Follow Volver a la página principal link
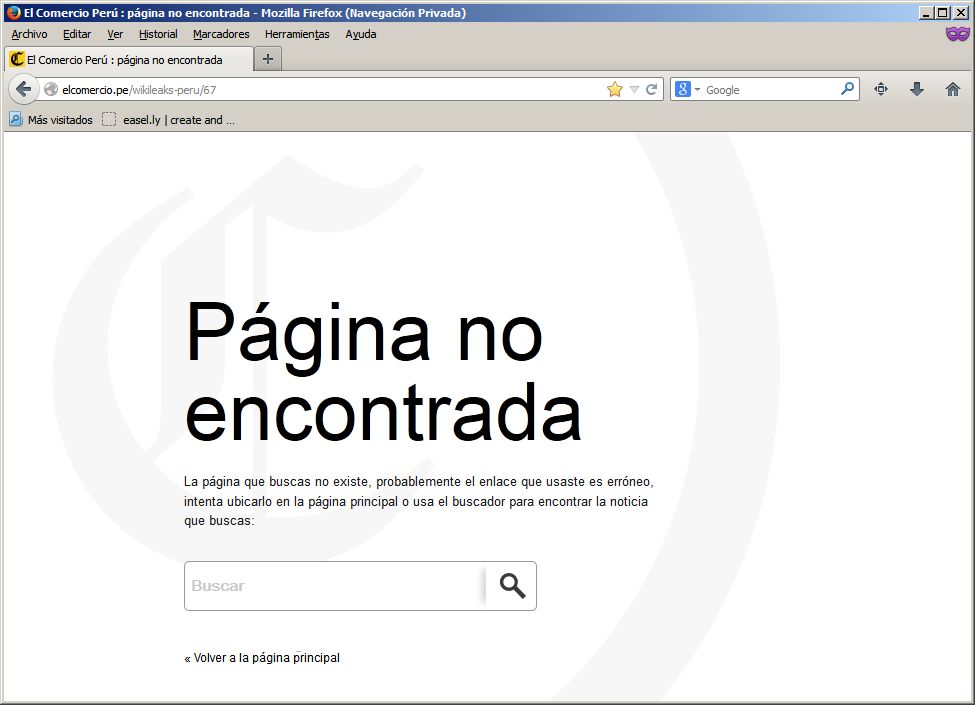This screenshot has width=975, height=705. point(262,658)
